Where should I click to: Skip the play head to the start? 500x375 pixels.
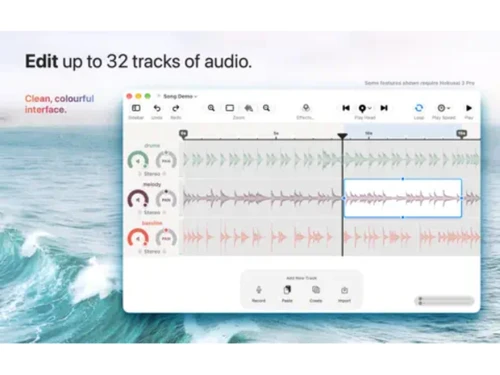tap(346, 108)
